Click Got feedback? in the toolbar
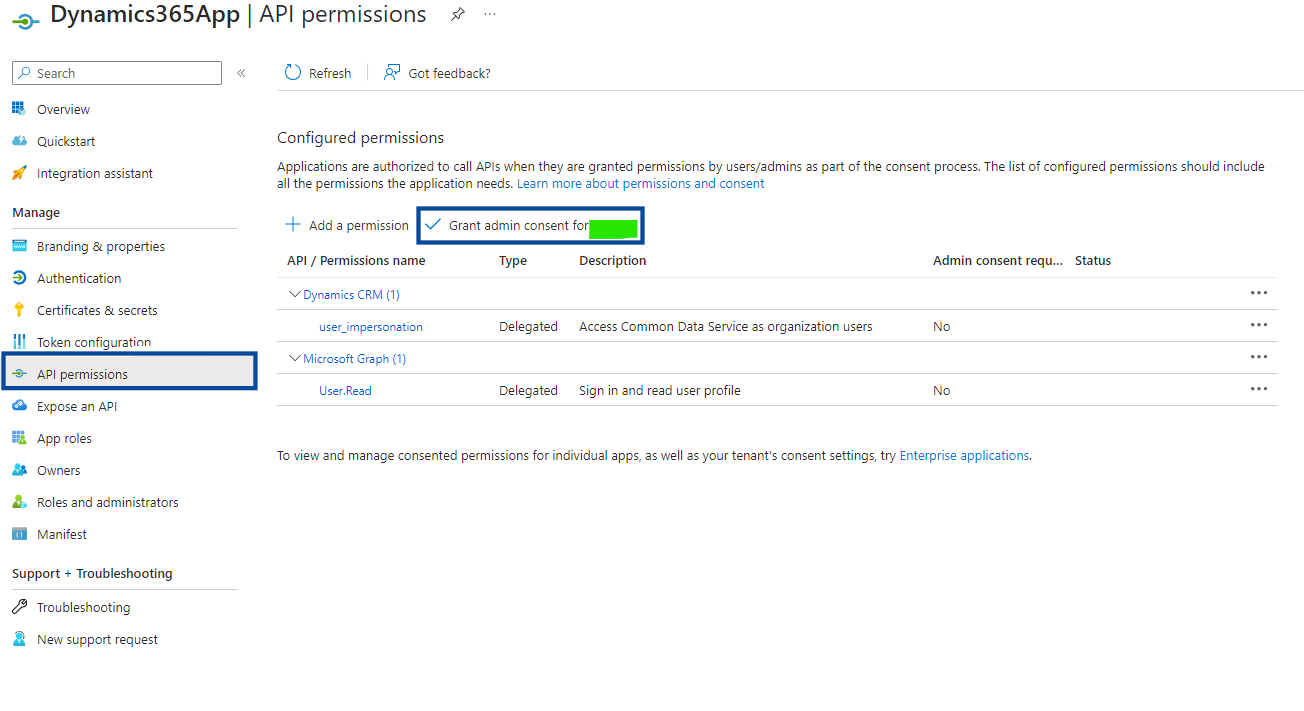The width and height of the screenshot is (1304, 711). 450,73
